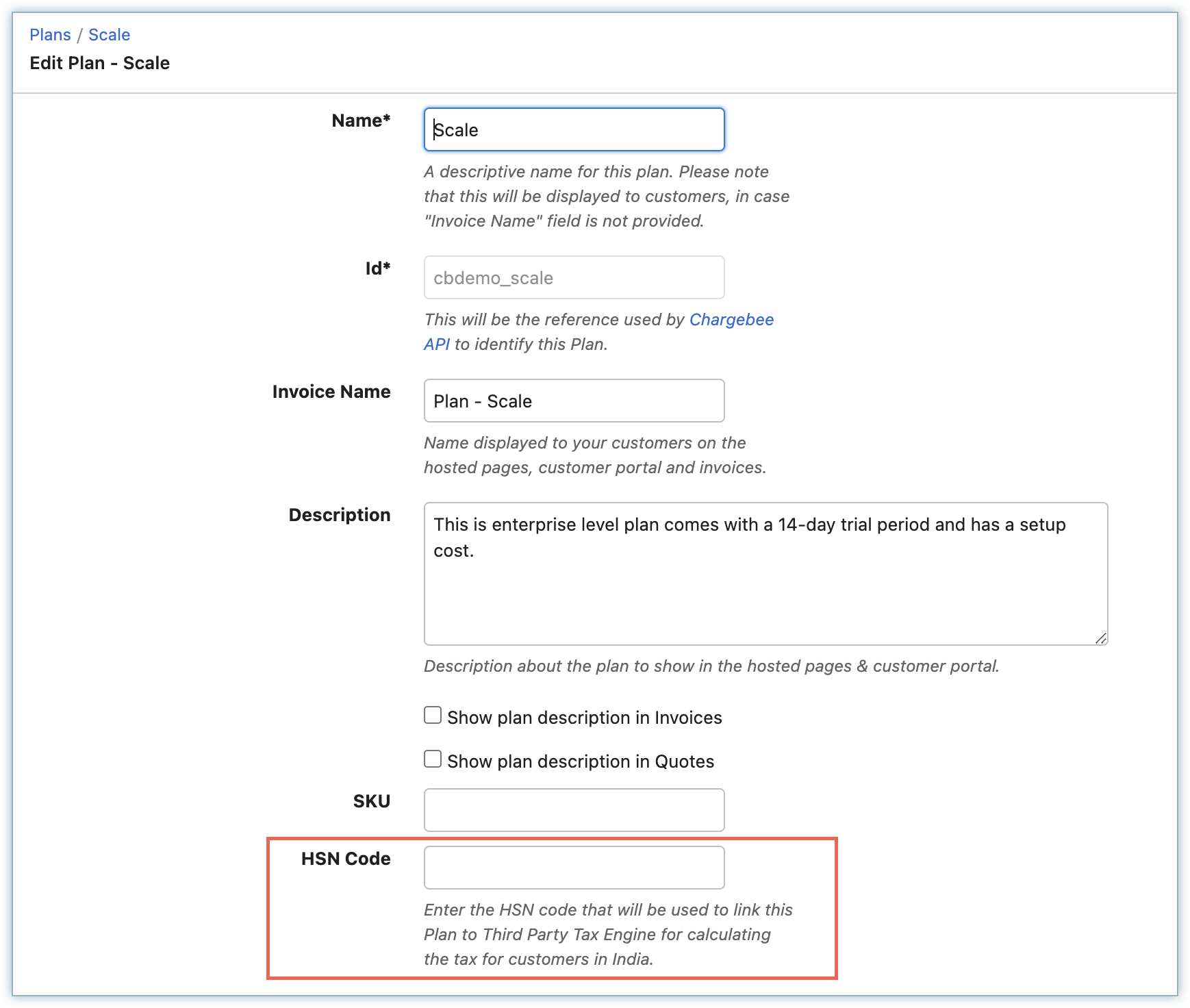The image size is (1190, 1008).
Task: Click the HSN Code label
Action: (346, 859)
